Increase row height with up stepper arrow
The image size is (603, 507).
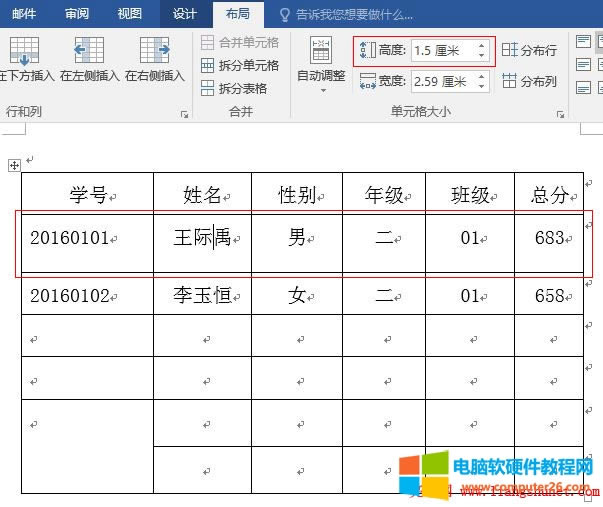pos(481,46)
